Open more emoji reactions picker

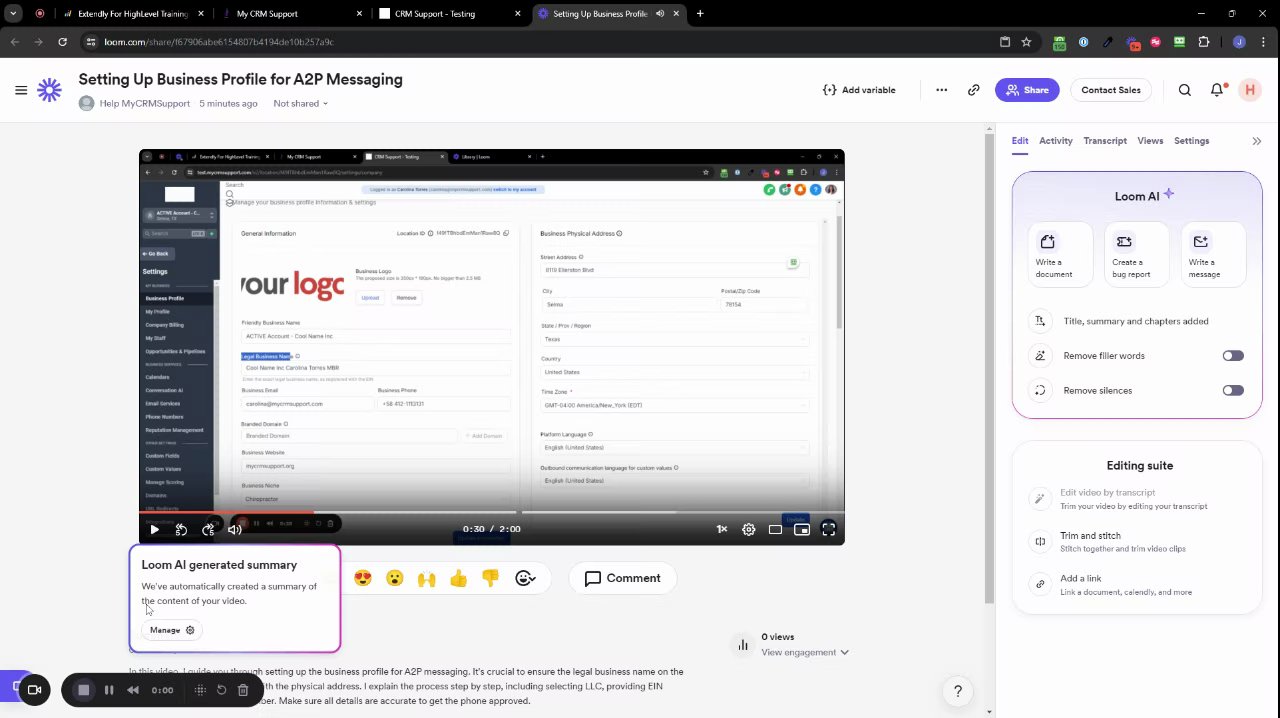pyautogui.click(x=525, y=578)
